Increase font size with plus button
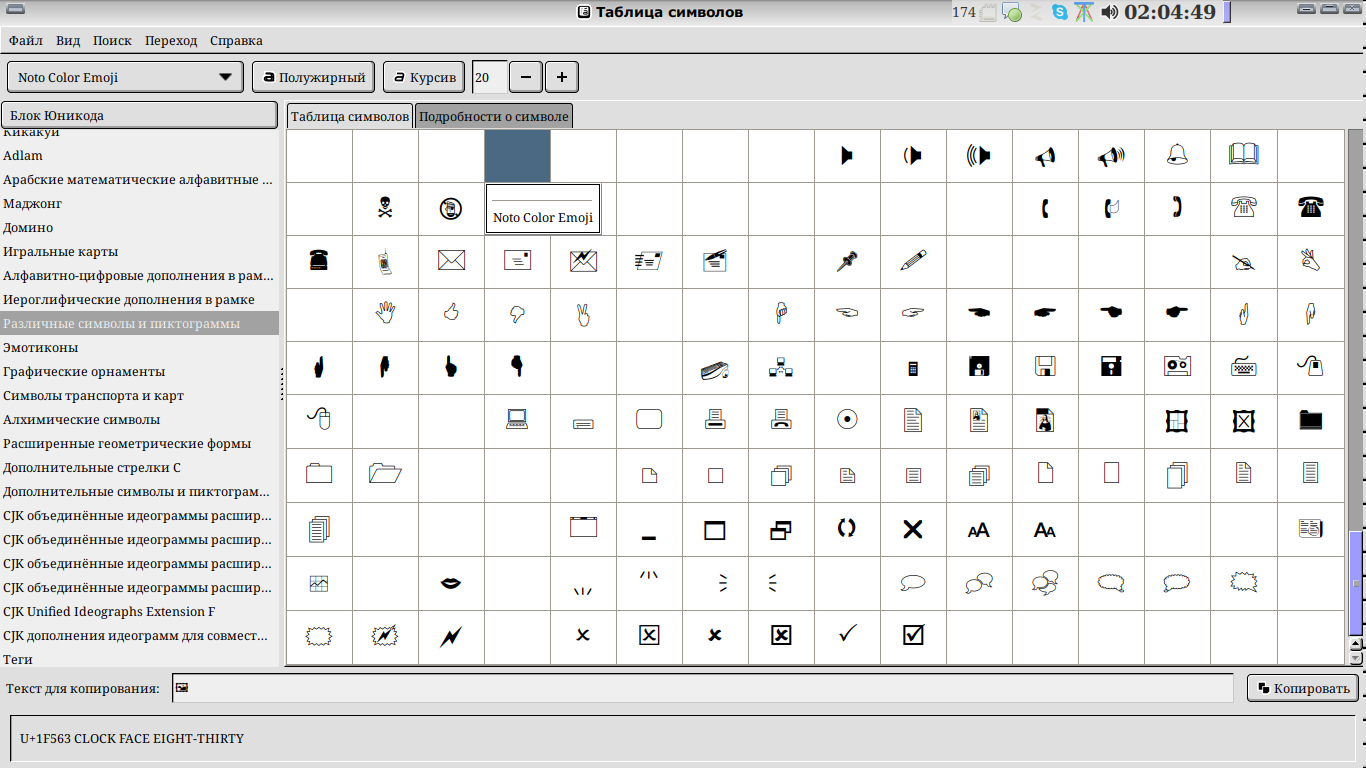 561,77
